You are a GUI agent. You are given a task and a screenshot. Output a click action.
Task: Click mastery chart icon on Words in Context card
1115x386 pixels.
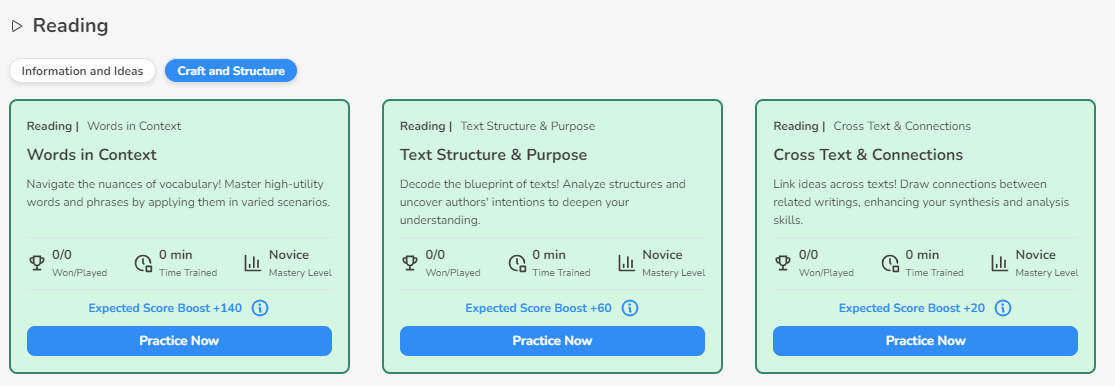point(252,263)
